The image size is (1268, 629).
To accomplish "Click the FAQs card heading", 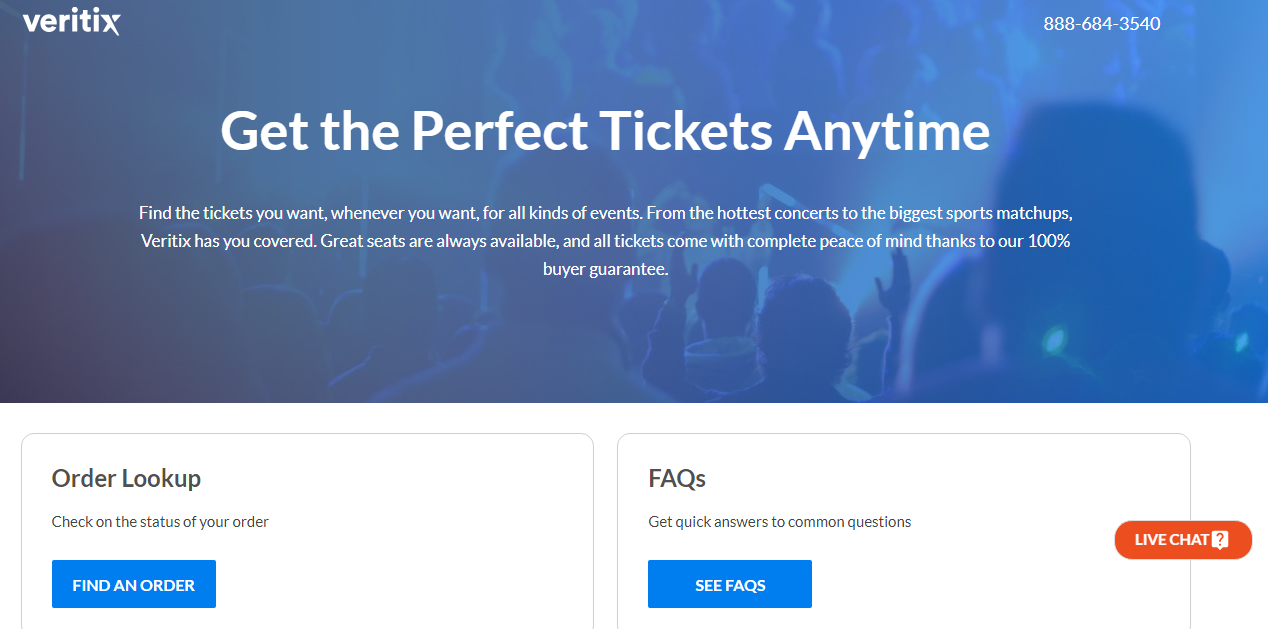I will [x=677, y=478].
